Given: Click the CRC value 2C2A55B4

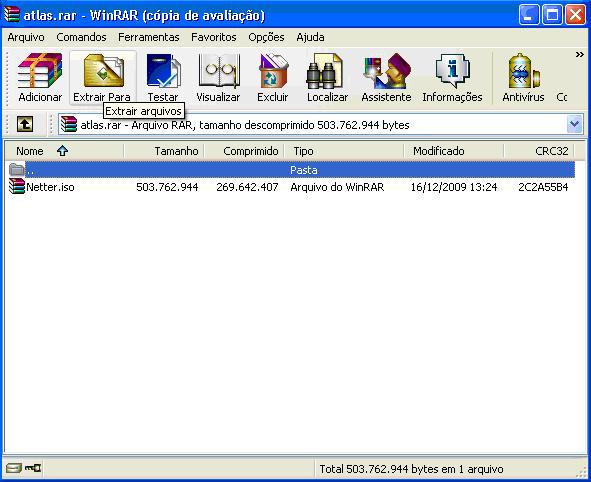Looking at the screenshot, I should pyautogui.click(x=543, y=187).
